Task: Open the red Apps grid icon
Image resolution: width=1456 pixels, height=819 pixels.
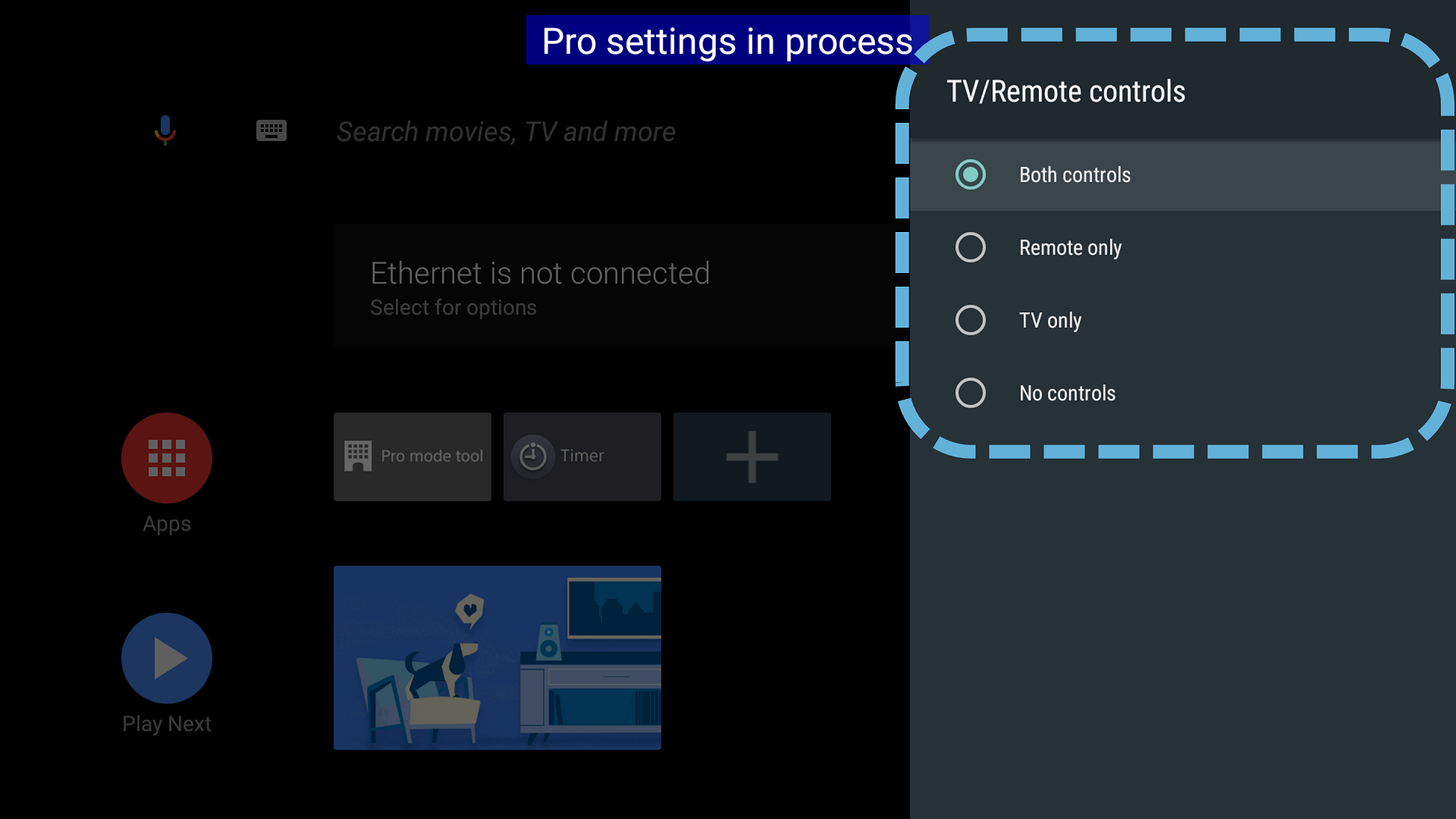Action: [x=167, y=458]
